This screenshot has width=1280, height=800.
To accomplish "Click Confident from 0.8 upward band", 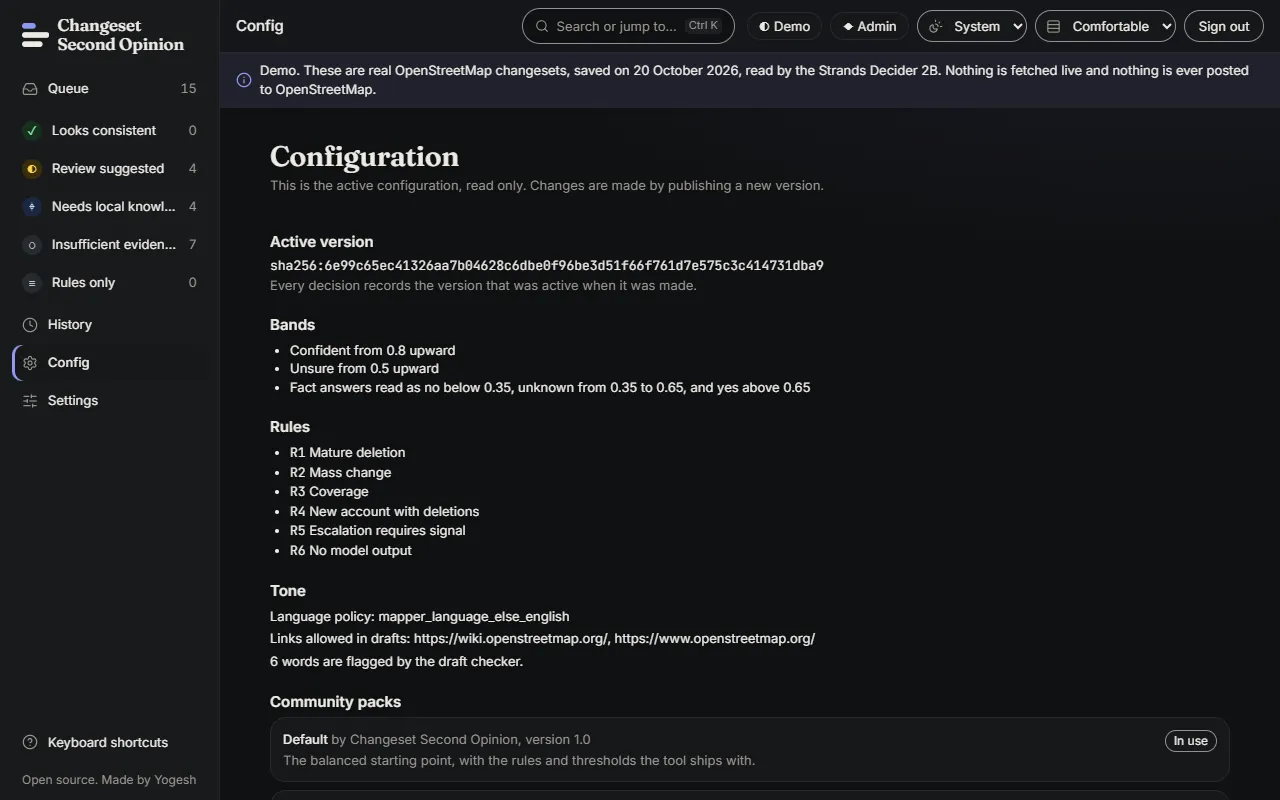I will (372, 350).
